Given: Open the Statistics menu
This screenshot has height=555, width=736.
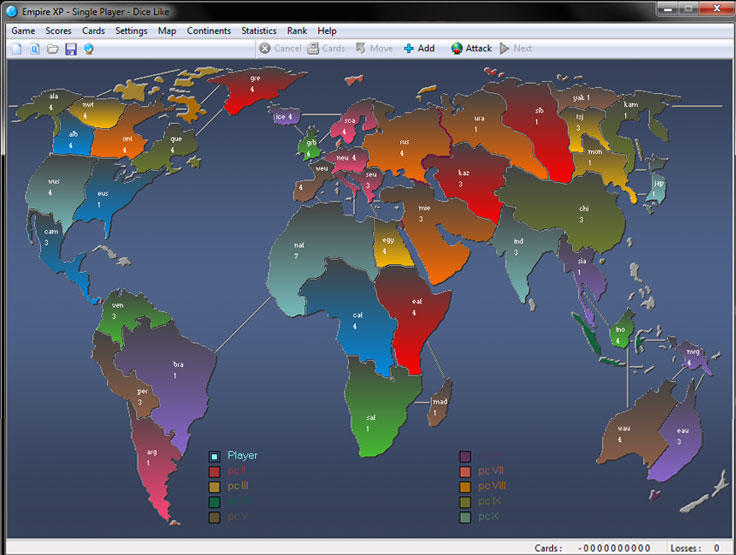Looking at the screenshot, I should [259, 31].
